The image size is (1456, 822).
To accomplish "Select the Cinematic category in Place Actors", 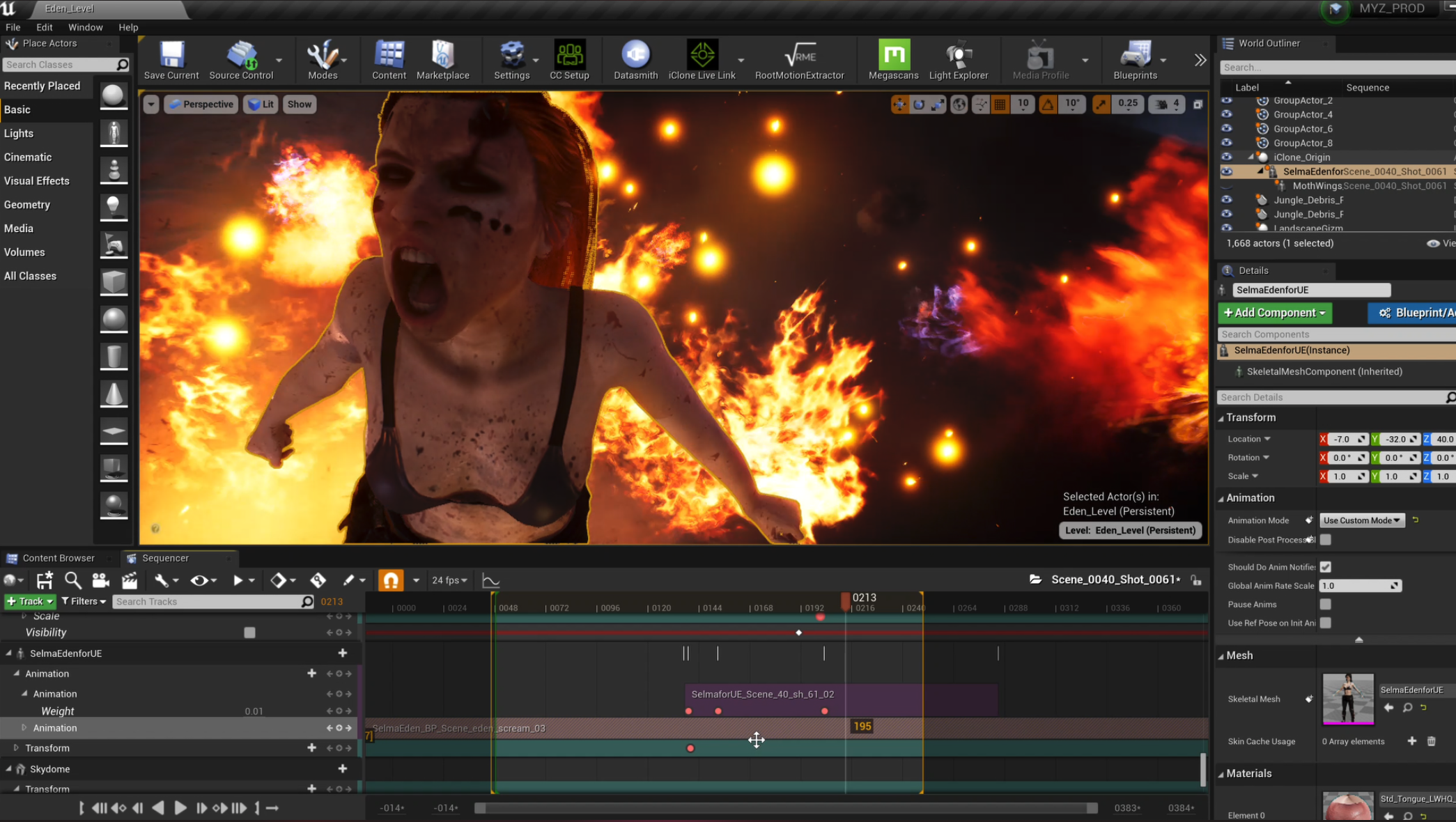I will [28, 157].
